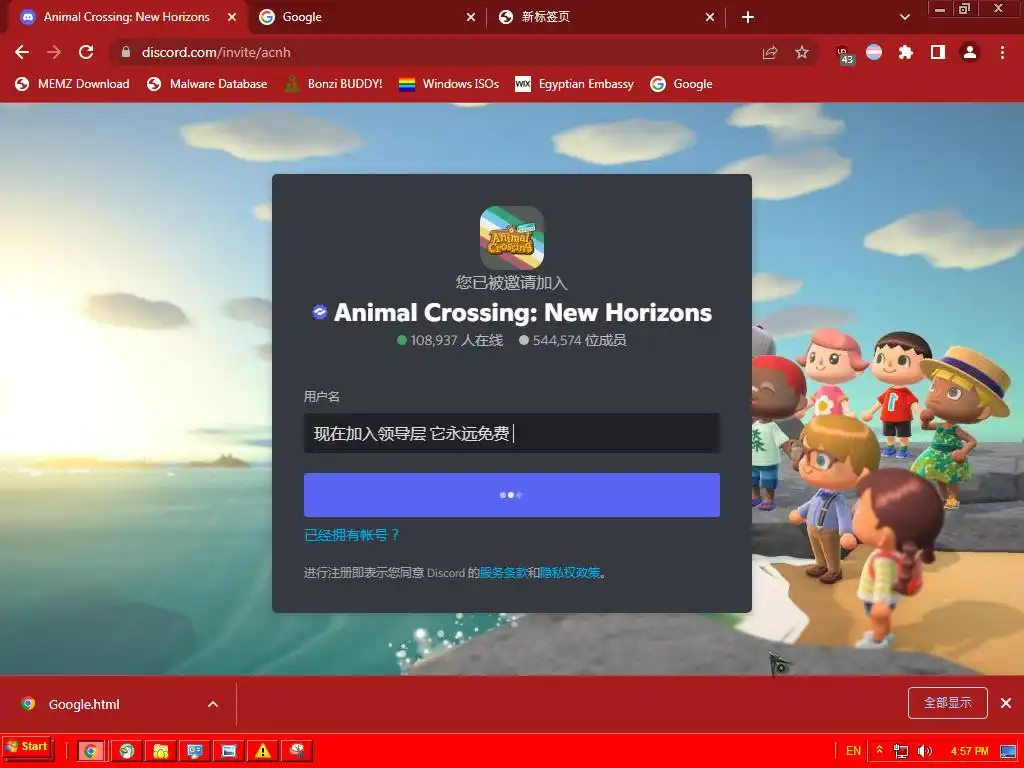Click the last taskbar program icon
The image size is (1024, 768).
coord(297,751)
